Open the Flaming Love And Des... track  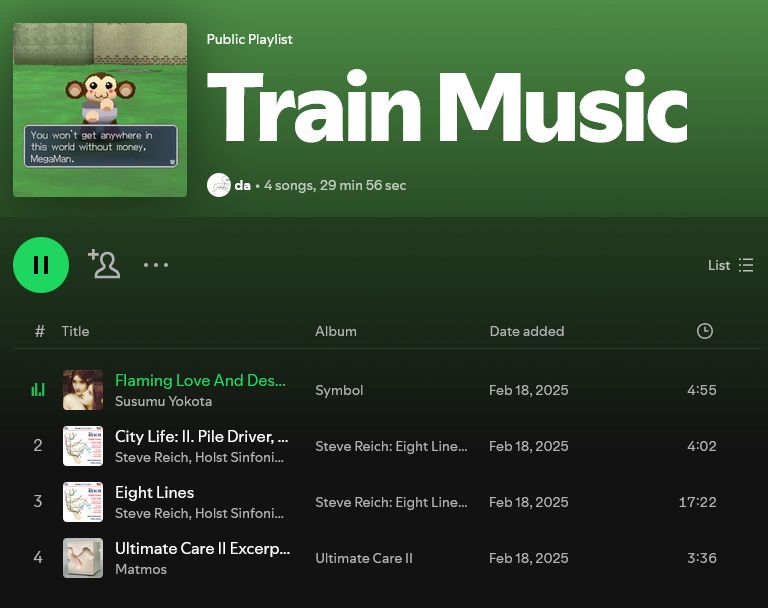200,381
